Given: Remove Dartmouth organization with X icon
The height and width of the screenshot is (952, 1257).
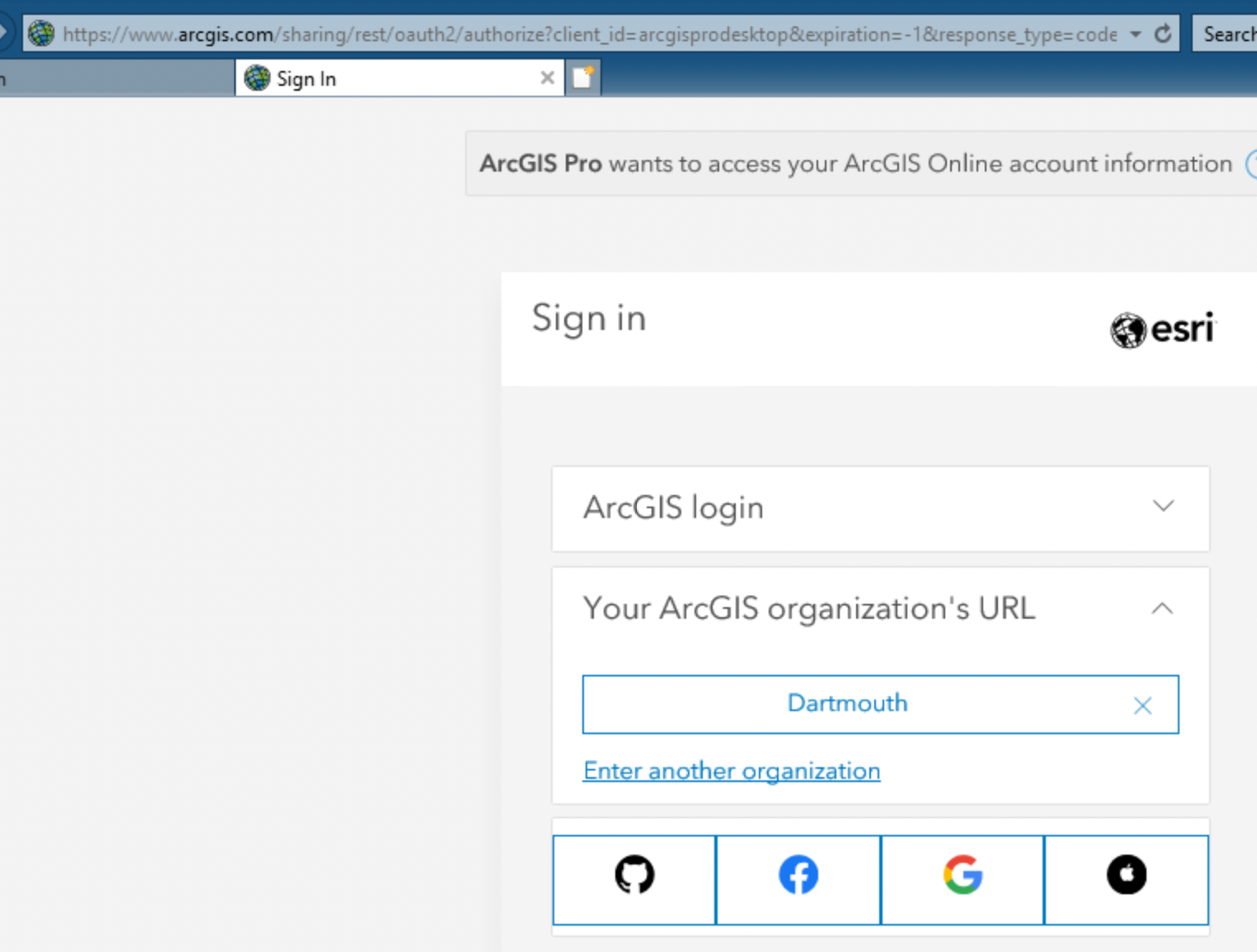Looking at the screenshot, I should [x=1142, y=705].
